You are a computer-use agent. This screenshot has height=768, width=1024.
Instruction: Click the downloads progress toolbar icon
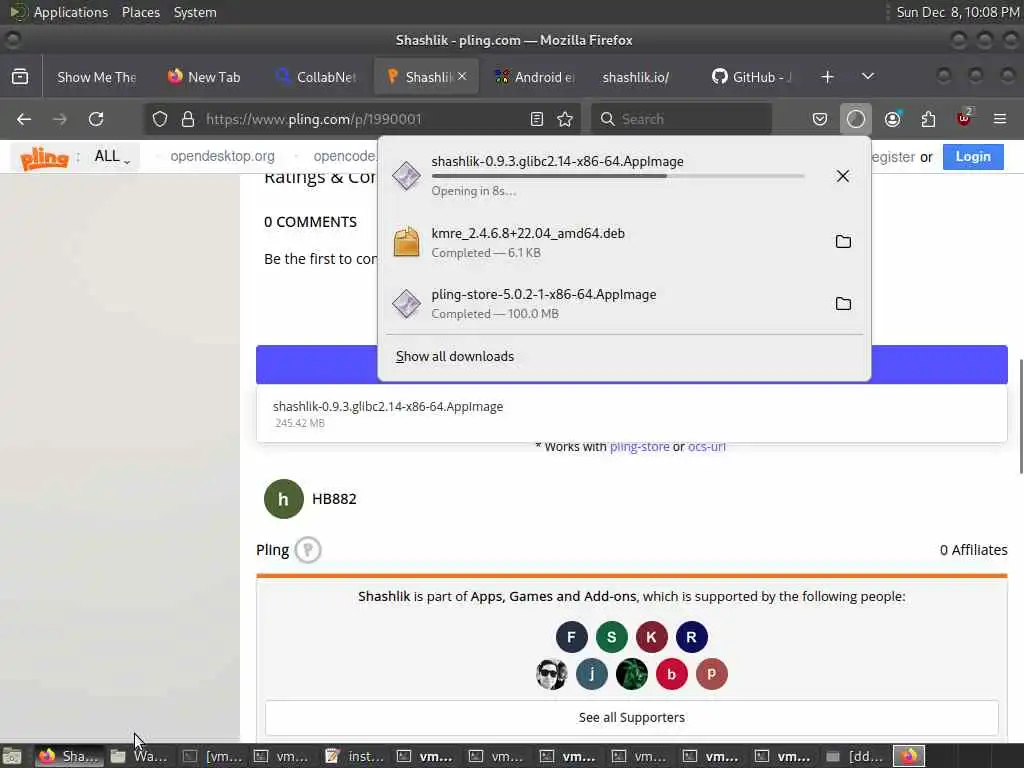point(856,119)
